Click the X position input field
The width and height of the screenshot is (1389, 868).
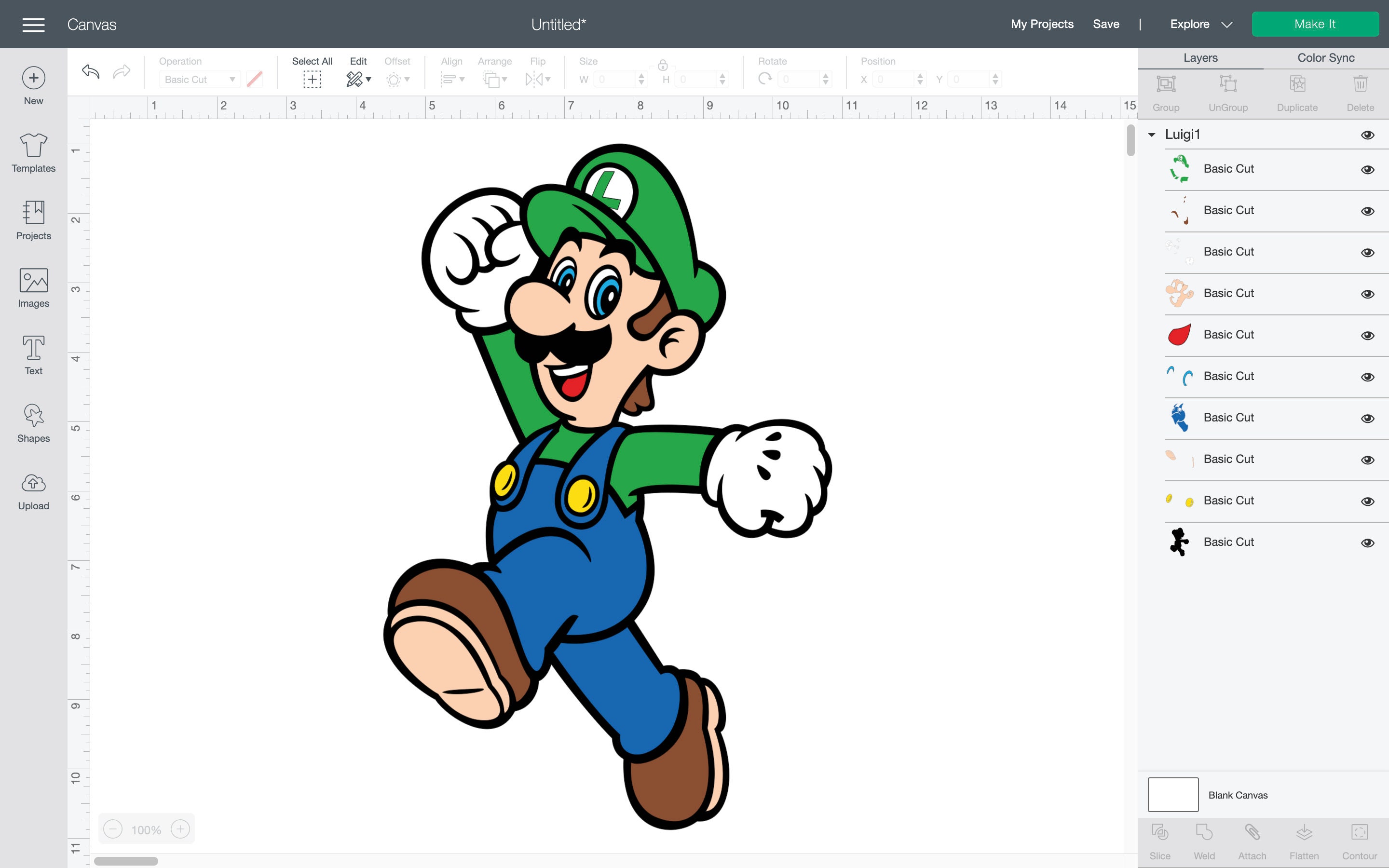(x=894, y=79)
